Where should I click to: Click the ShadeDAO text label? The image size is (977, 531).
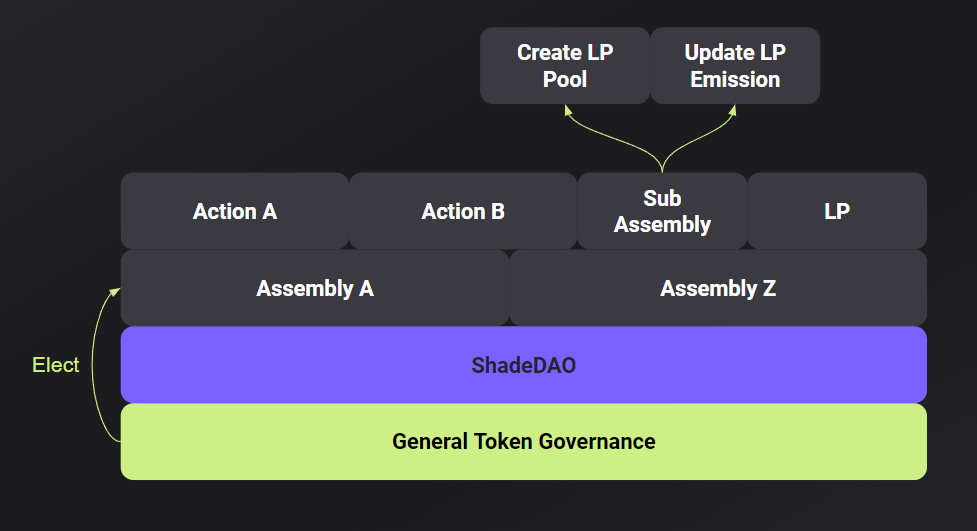(x=523, y=365)
